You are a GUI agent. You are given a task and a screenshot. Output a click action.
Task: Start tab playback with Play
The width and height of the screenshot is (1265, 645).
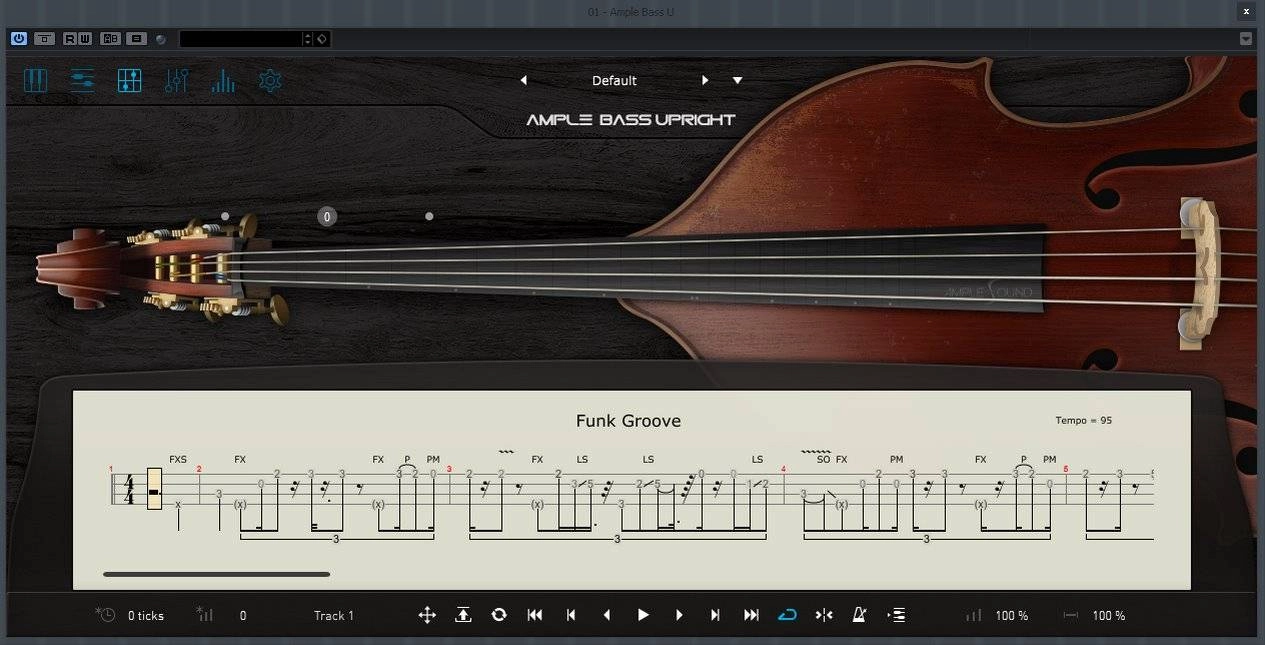click(643, 615)
